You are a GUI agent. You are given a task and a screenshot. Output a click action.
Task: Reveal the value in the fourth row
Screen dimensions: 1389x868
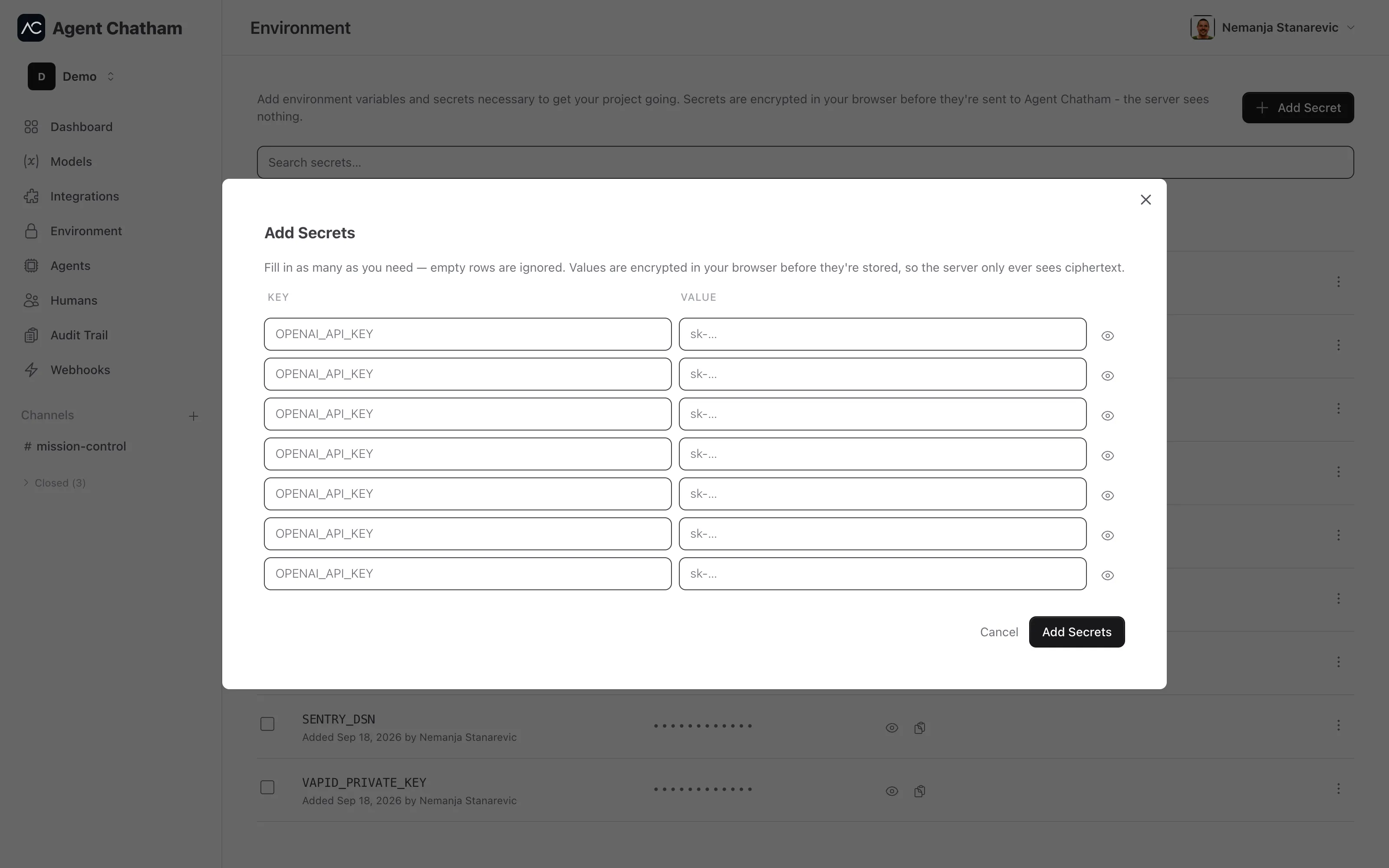(x=1107, y=455)
